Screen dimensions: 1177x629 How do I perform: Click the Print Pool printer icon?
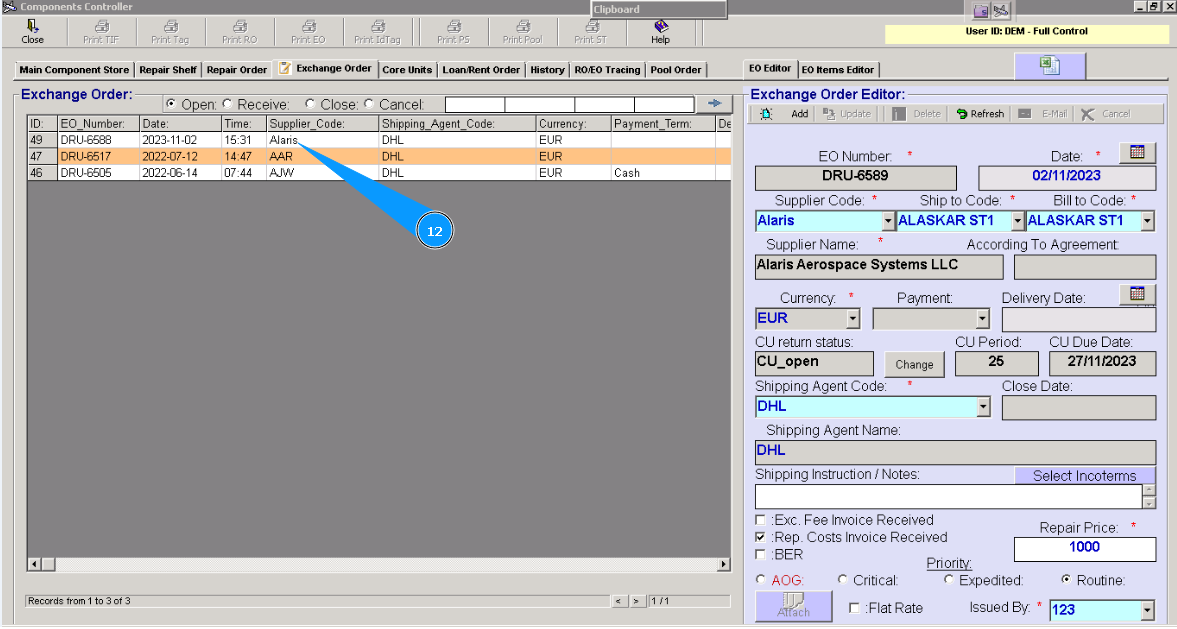click(522, 26)
